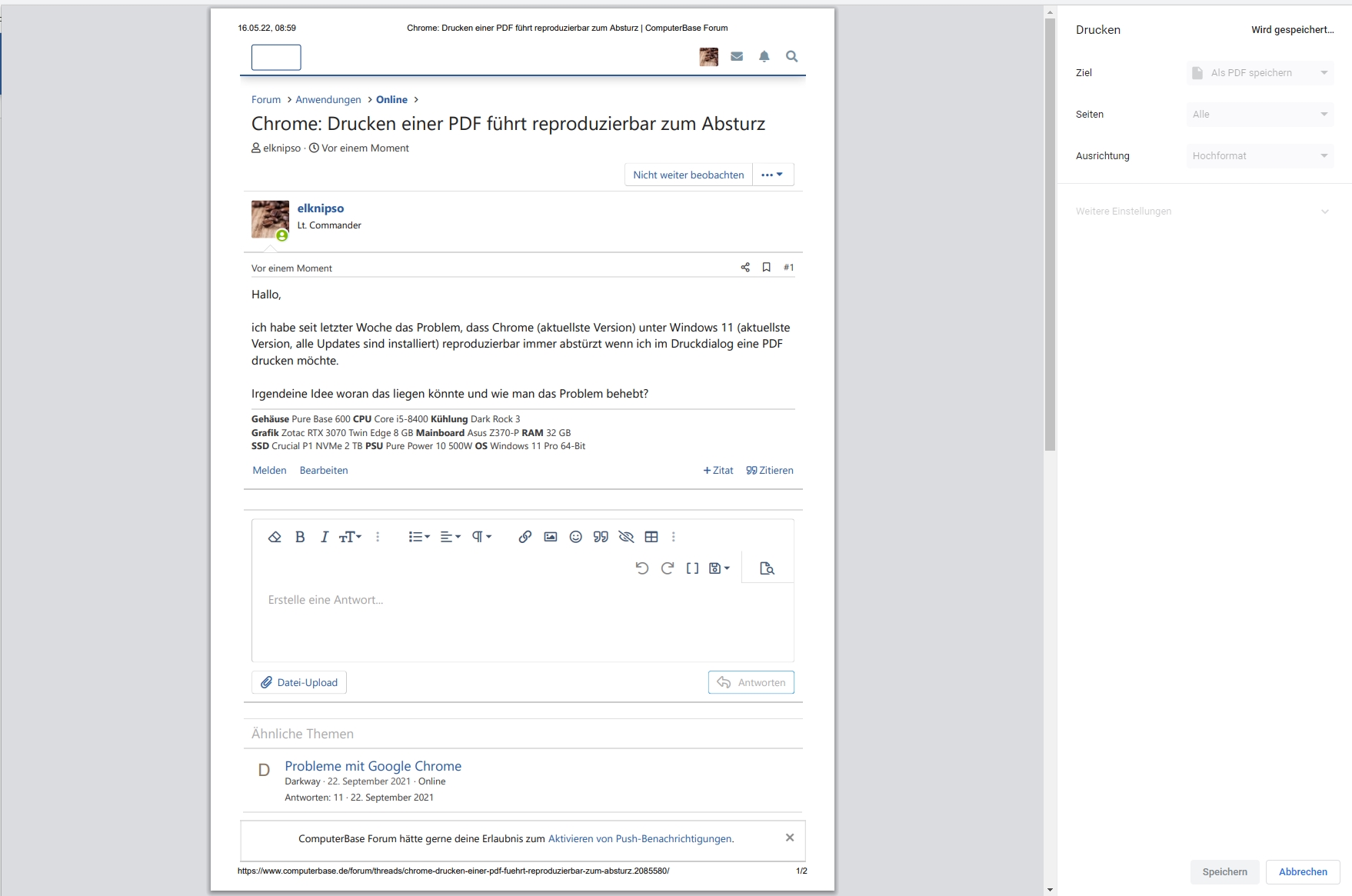Click the share icon on post #1

pyautogui.click(x=745, y=267)
